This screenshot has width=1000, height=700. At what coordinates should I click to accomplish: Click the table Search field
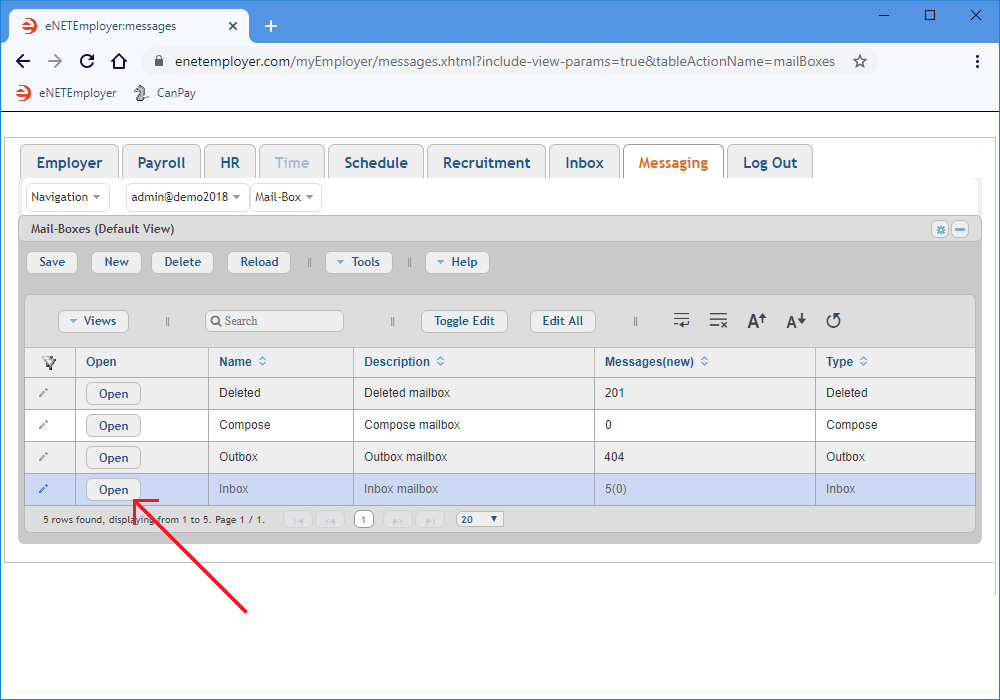click(275, 321)
